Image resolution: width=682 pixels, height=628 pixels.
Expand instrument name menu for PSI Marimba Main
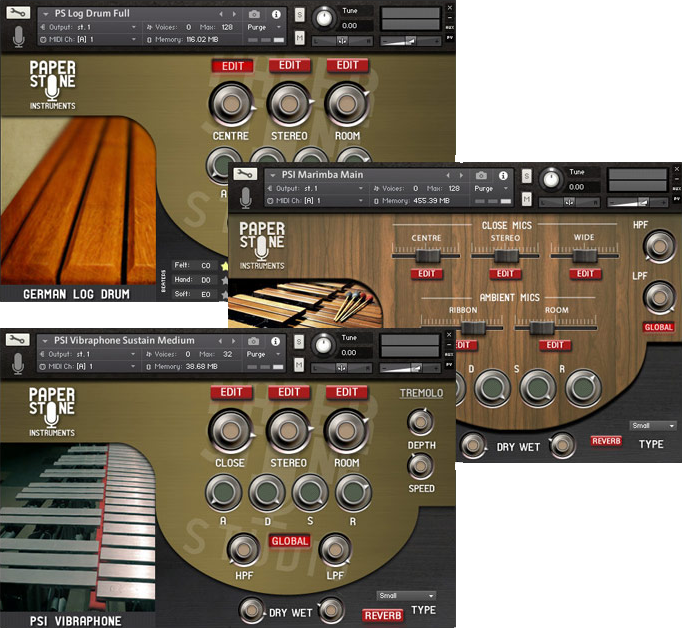(x=273, y=175)
